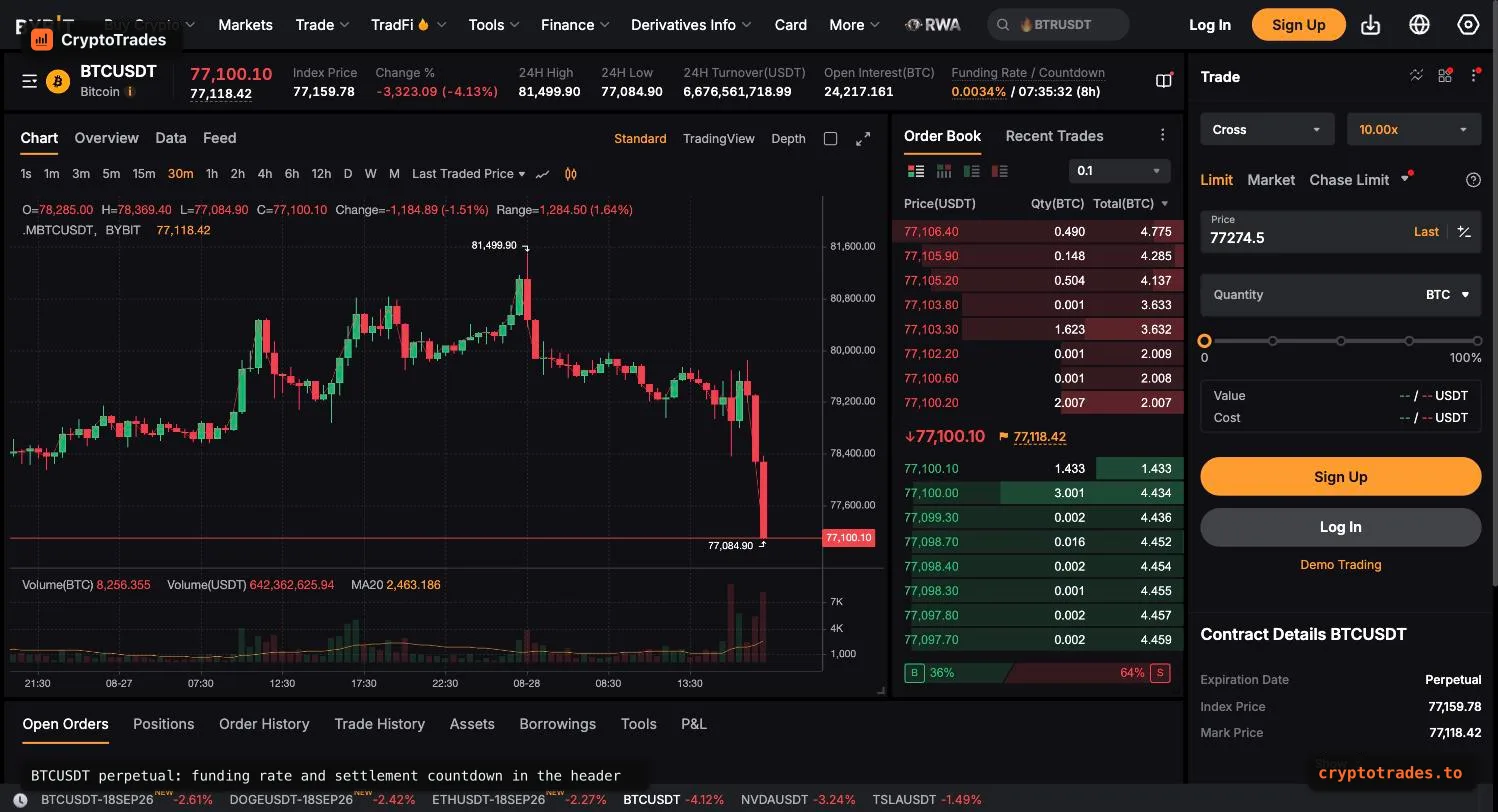Open the hamburger menu beside BTCUSDT
The height and width of the screenshot is (812, 1498).
pos(30,81)
